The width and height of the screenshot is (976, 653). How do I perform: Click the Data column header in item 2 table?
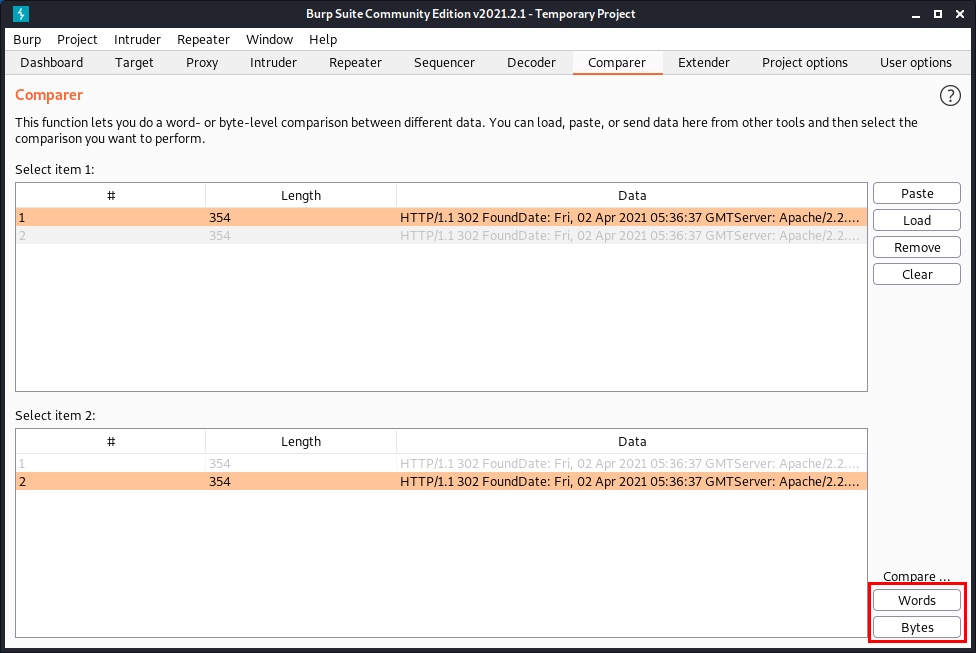(x=632, y=441)
